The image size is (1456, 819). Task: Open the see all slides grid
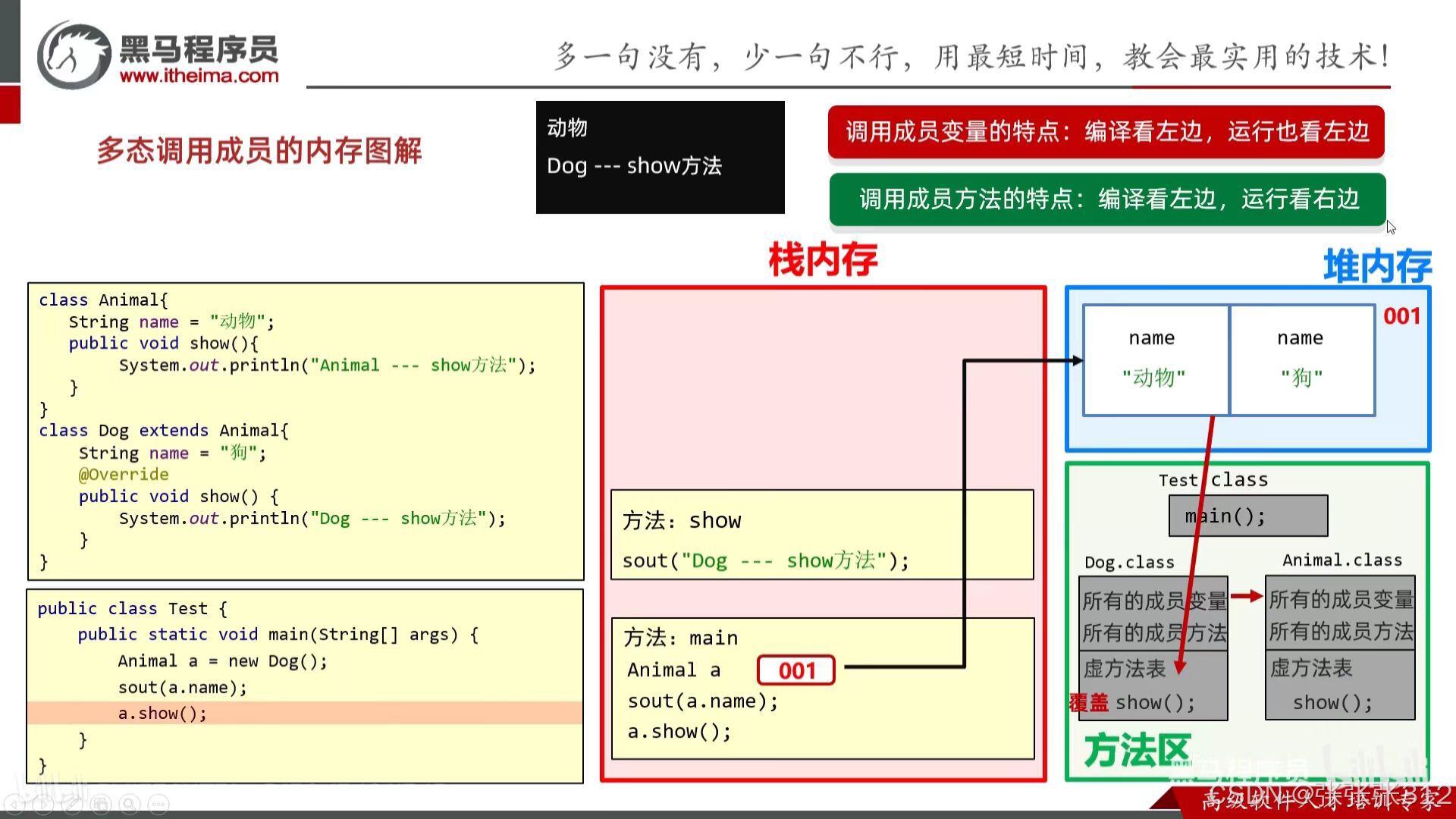coord(101,805)
